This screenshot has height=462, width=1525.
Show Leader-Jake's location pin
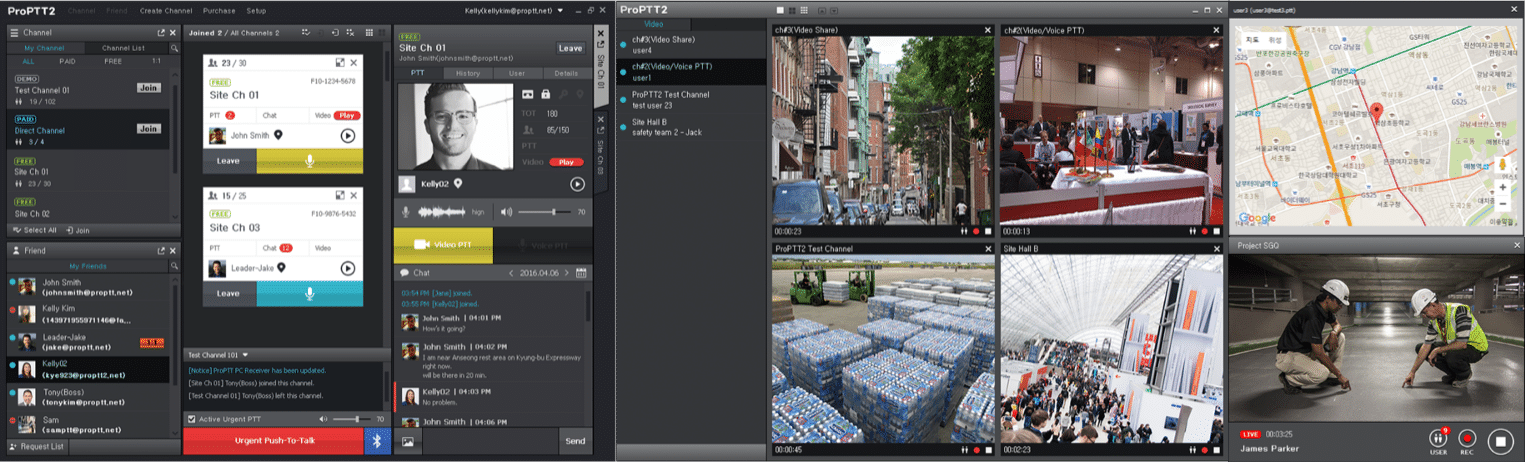[282, 267]
